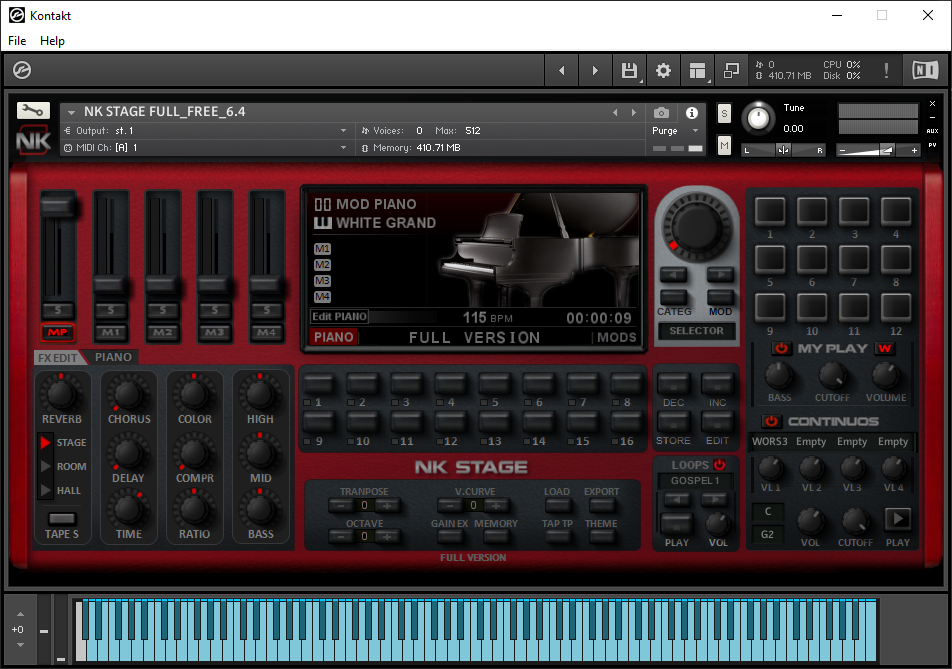Mute the instrument with M button

point(724,146)
